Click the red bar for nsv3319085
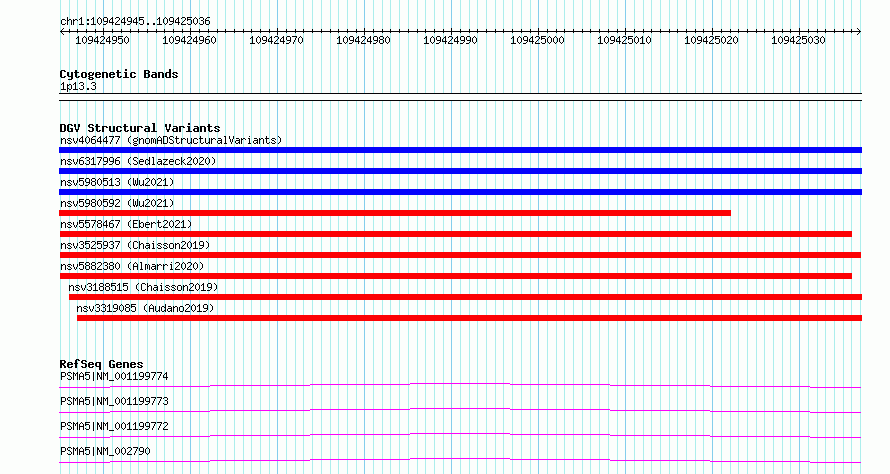Viewport: 890px width, 474px height. click(469, 318)
